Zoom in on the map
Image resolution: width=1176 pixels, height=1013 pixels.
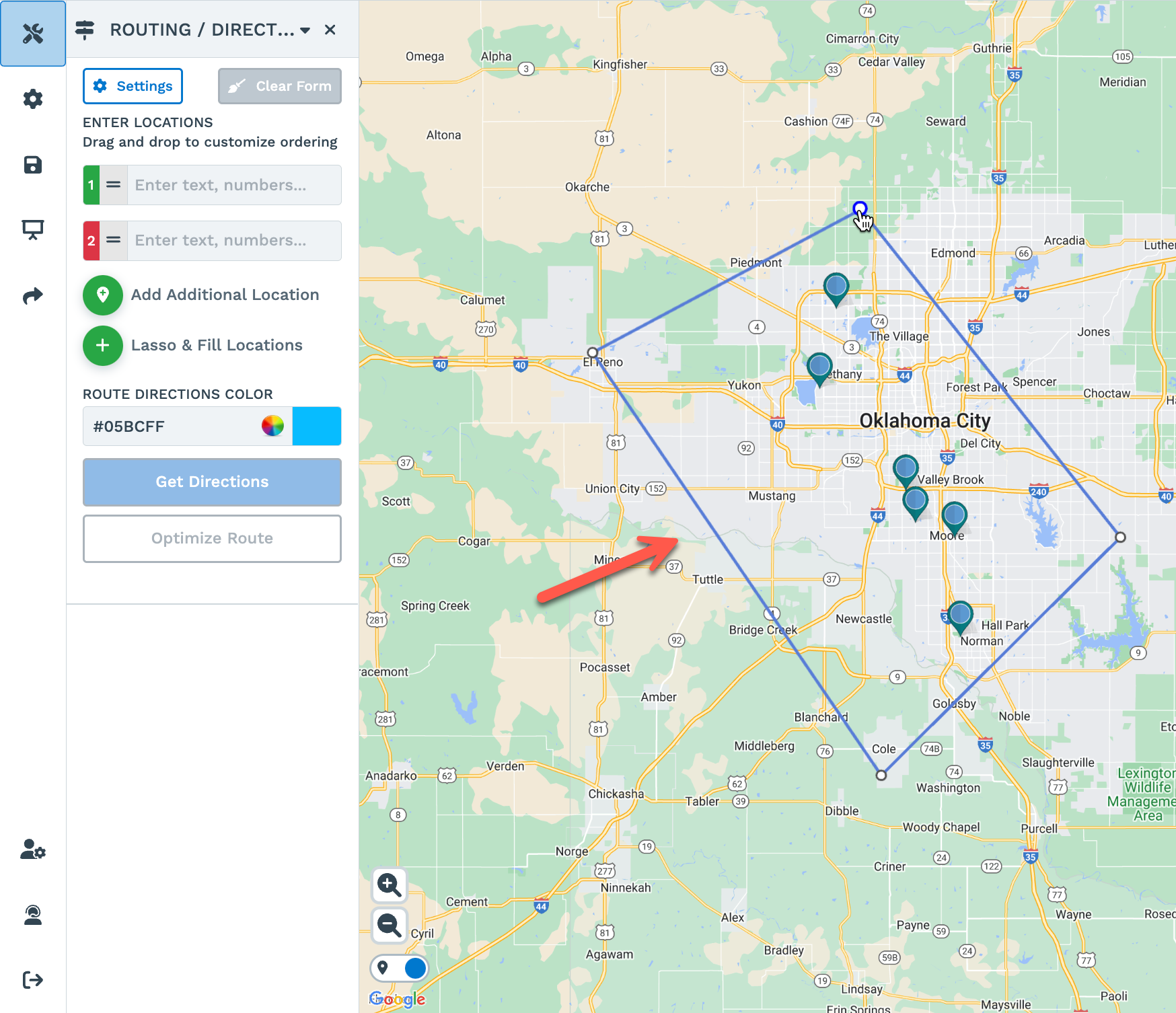[390, 885]
